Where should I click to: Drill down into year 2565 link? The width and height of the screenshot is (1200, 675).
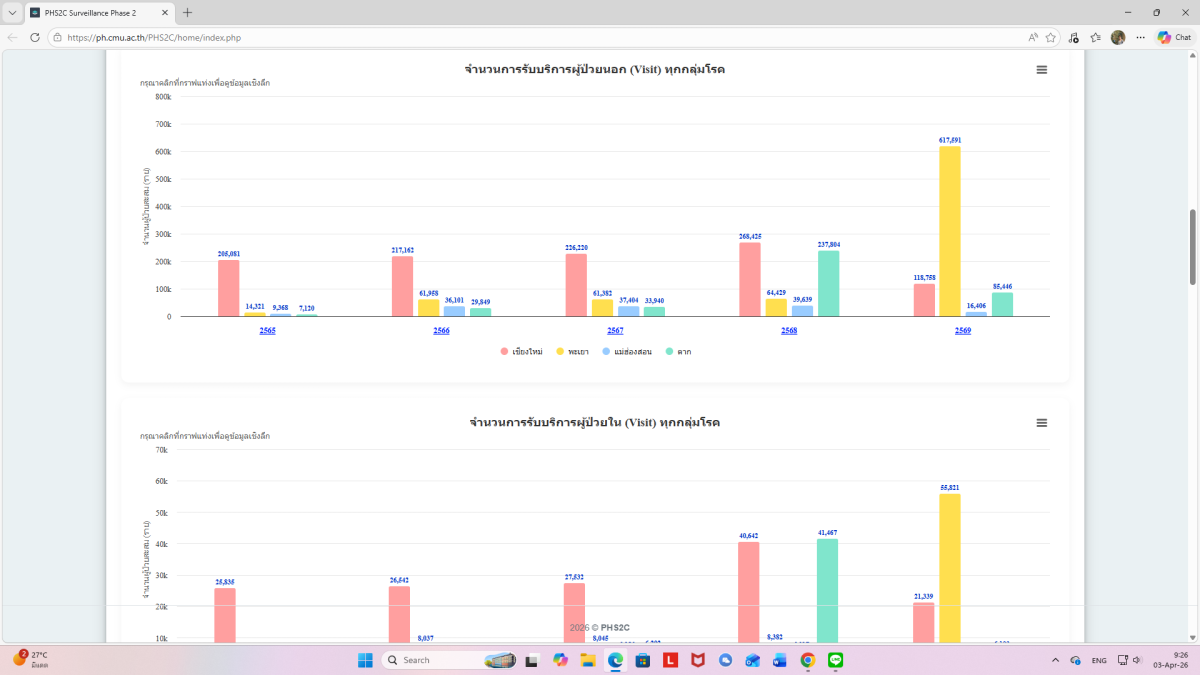pyautogui.click(x=267, y=330)
